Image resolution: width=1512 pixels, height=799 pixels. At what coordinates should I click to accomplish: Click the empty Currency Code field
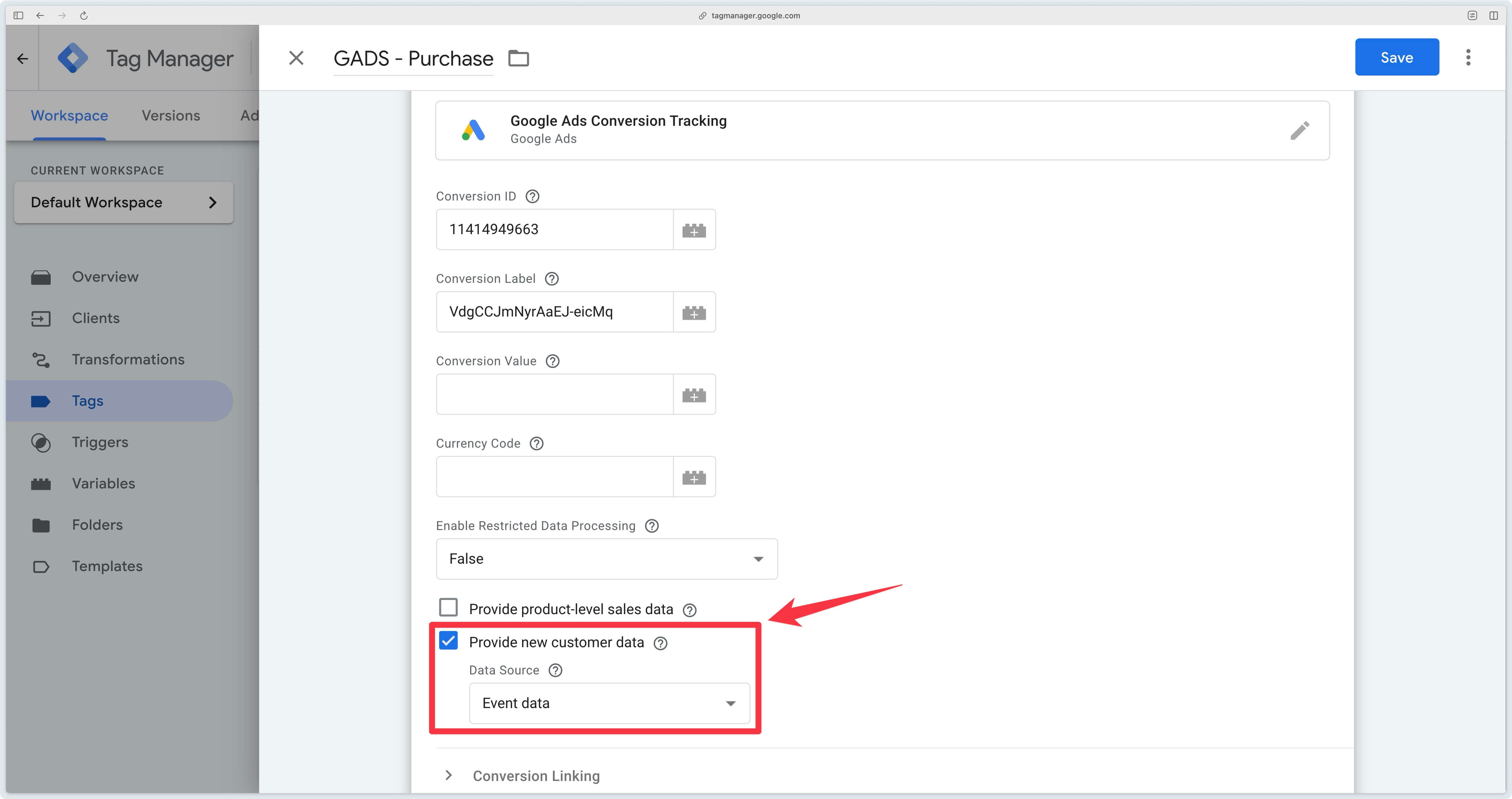[x=555, y=477]
